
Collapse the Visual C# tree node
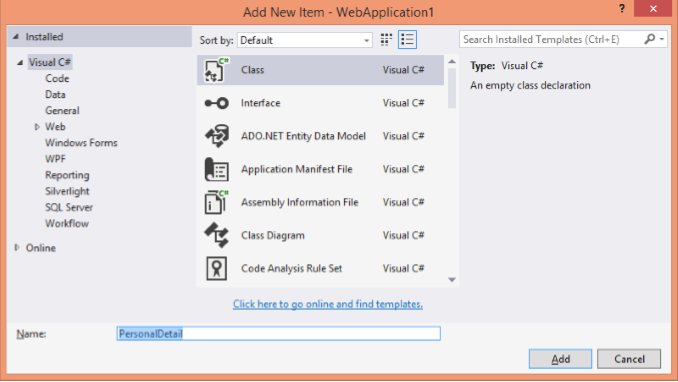tap(20, 62)
